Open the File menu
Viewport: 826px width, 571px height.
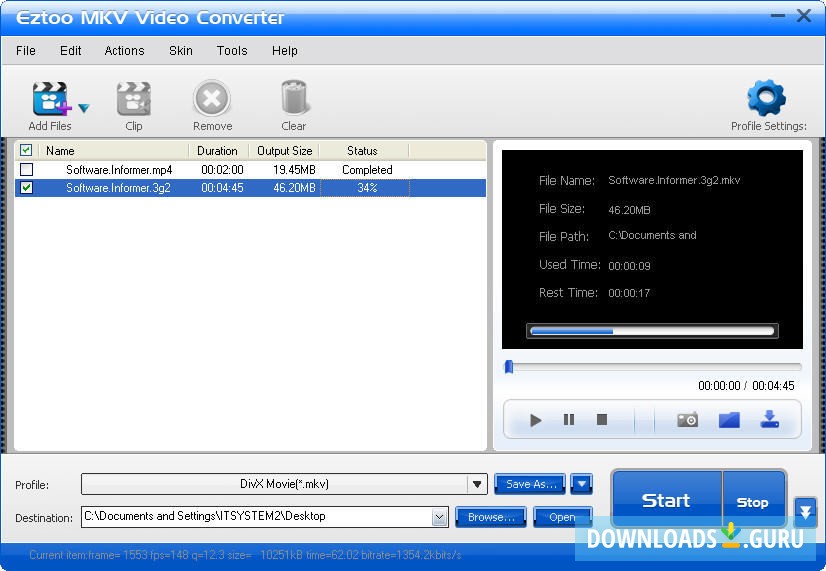coord(26,51)
